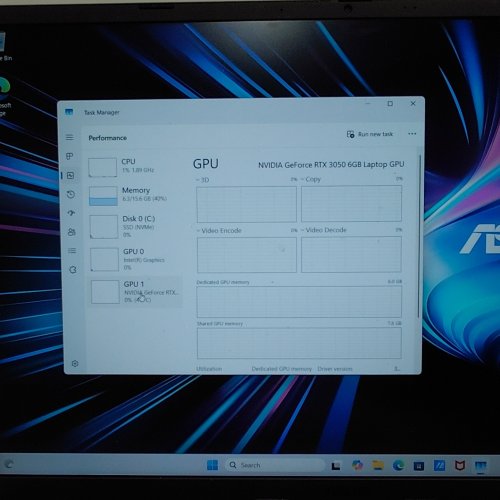Viewport: 500px width, 500px height.
Task: Click the Task Manager taskbar icon
Action: 481,466
